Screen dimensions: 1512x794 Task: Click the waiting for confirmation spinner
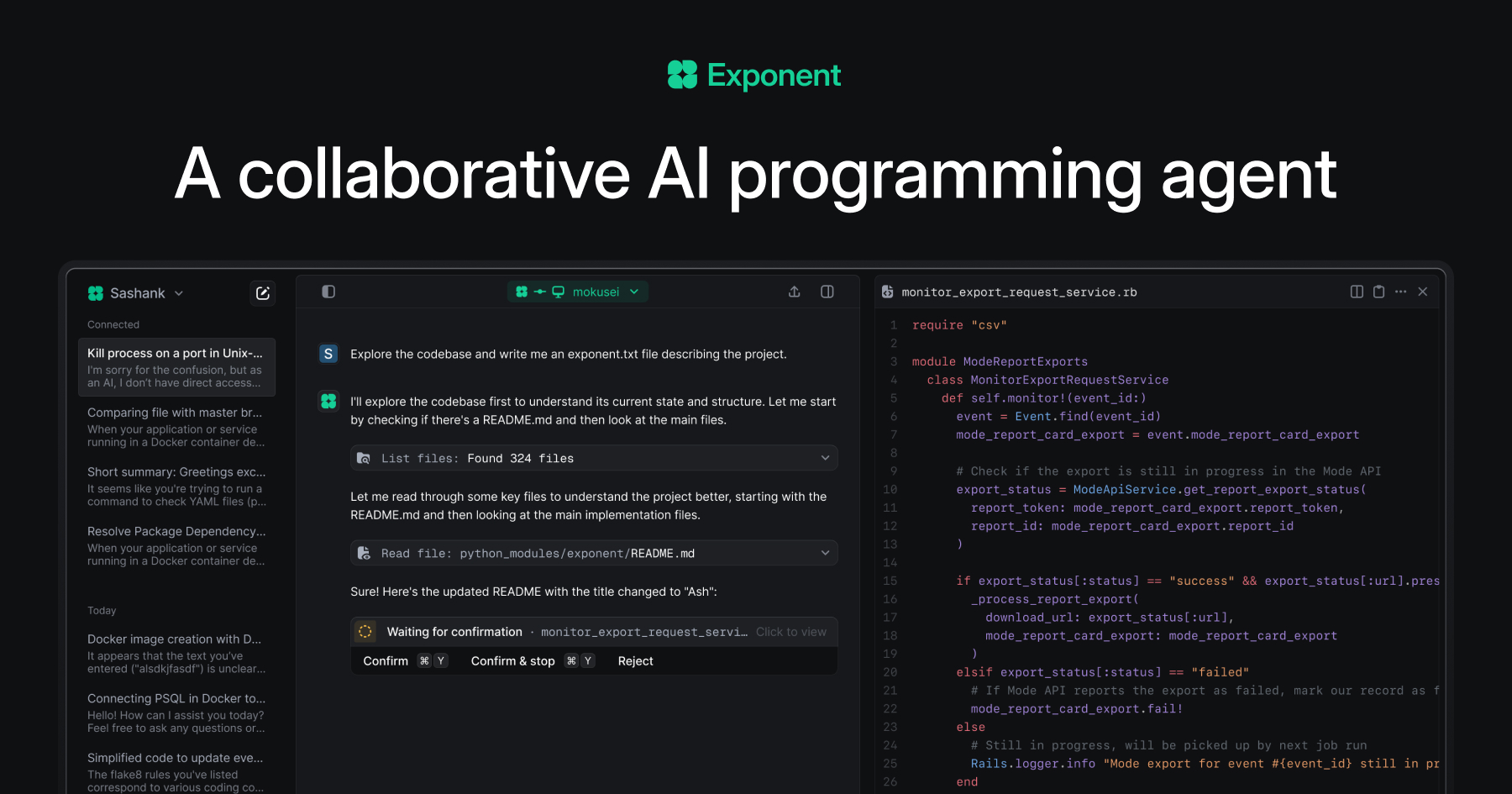(365, 631)
